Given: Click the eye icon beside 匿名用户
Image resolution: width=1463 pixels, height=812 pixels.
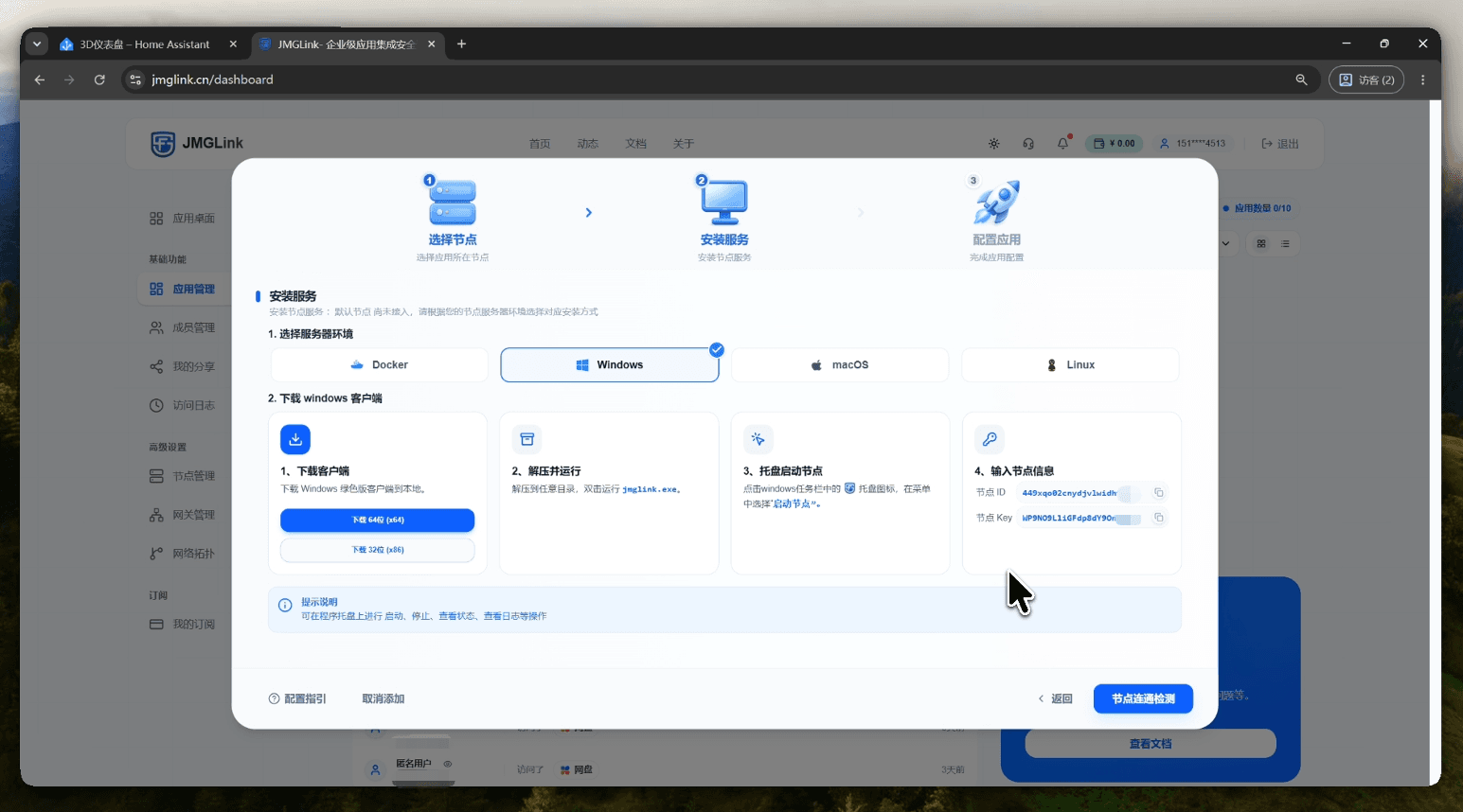Looking at the screenshot, I should 448,764.
